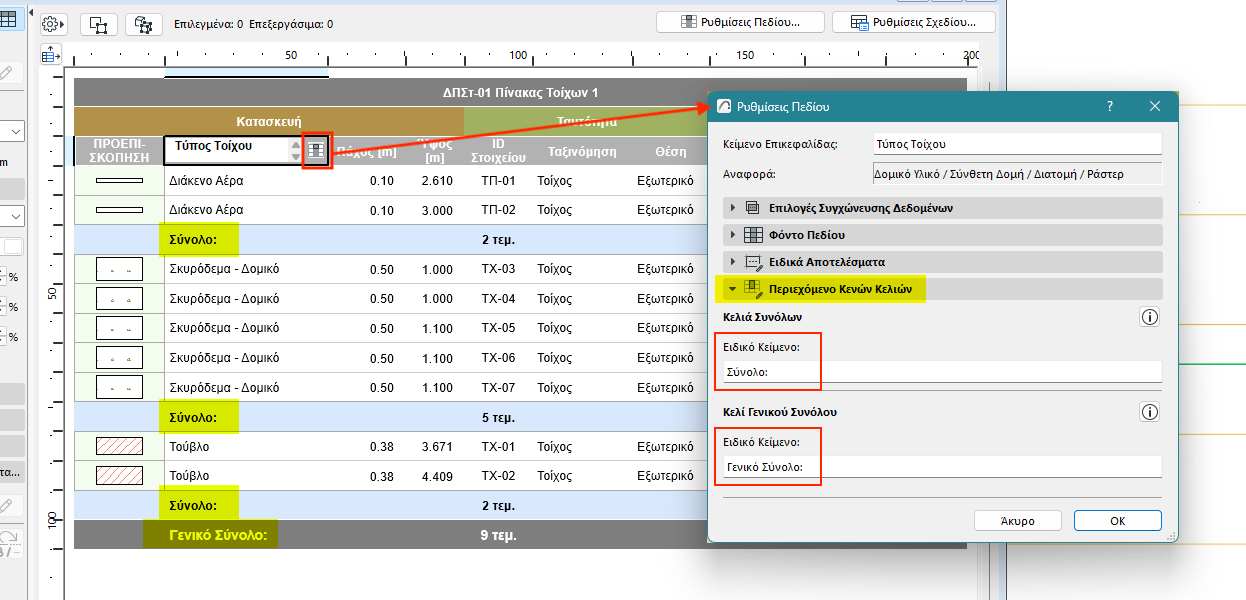Viewport: 1246px width, 600px height.
Task: Click the Επεξεργάσιμα: 0 status text
Action: 291,23
